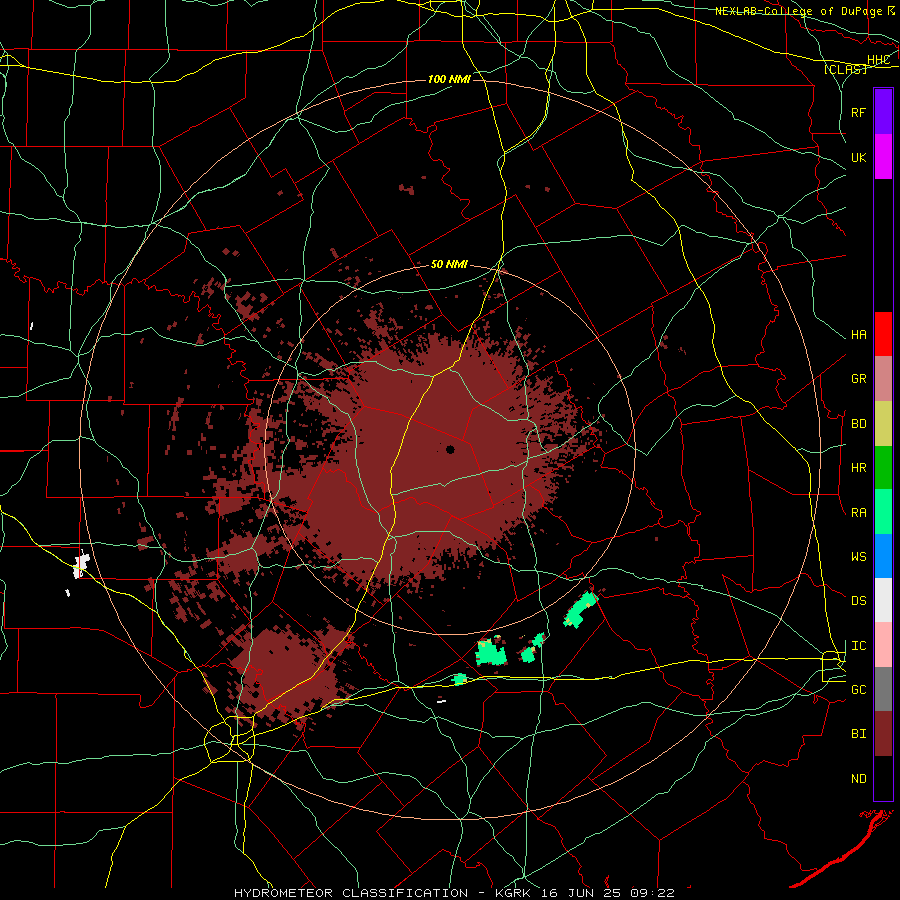Click the dark green HR legend swatch
This screenshot has width=900, height=900.
pyautogui.click(x=883, y=468)
